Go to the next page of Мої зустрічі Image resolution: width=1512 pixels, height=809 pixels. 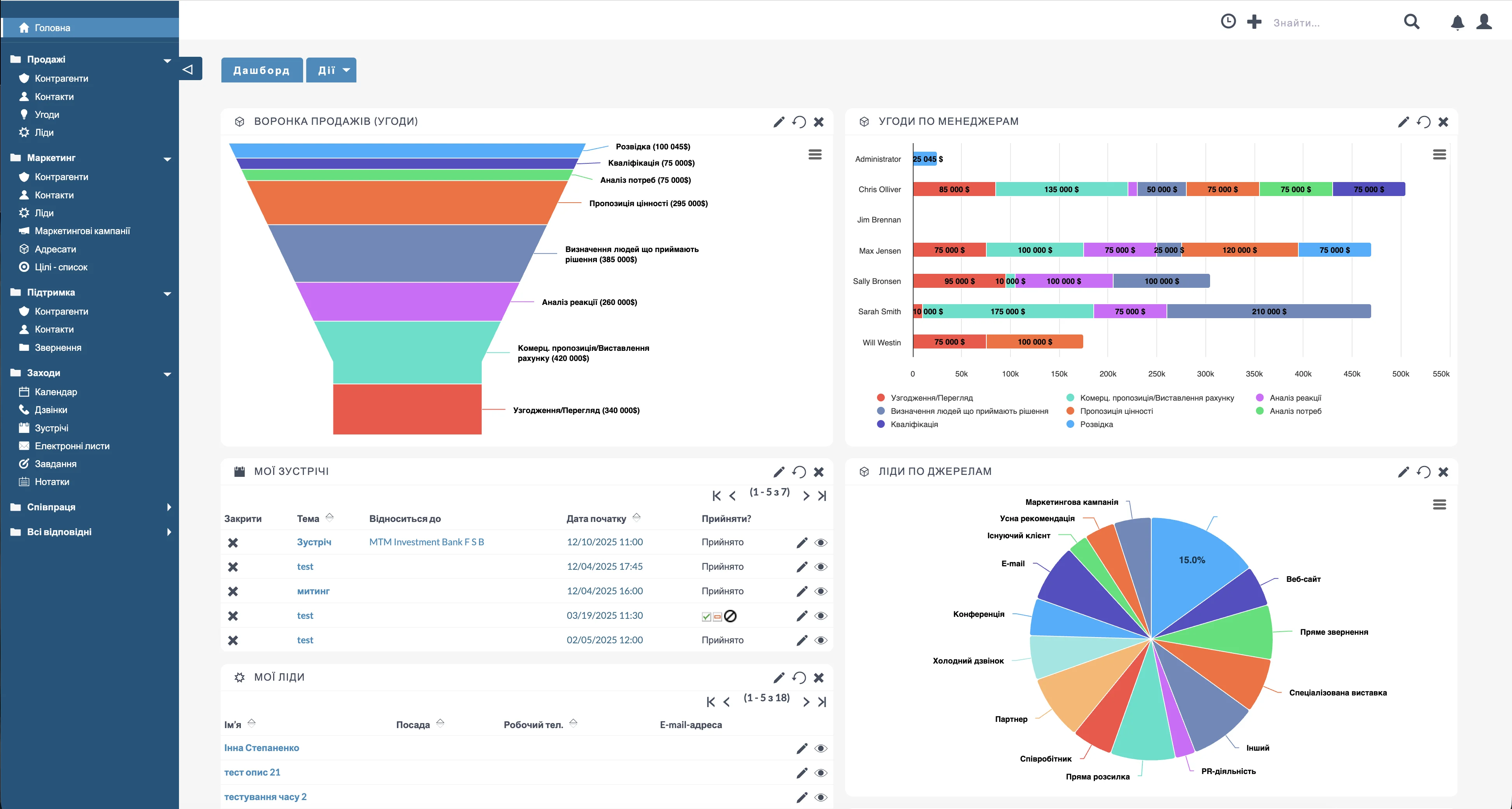(806, 496)
